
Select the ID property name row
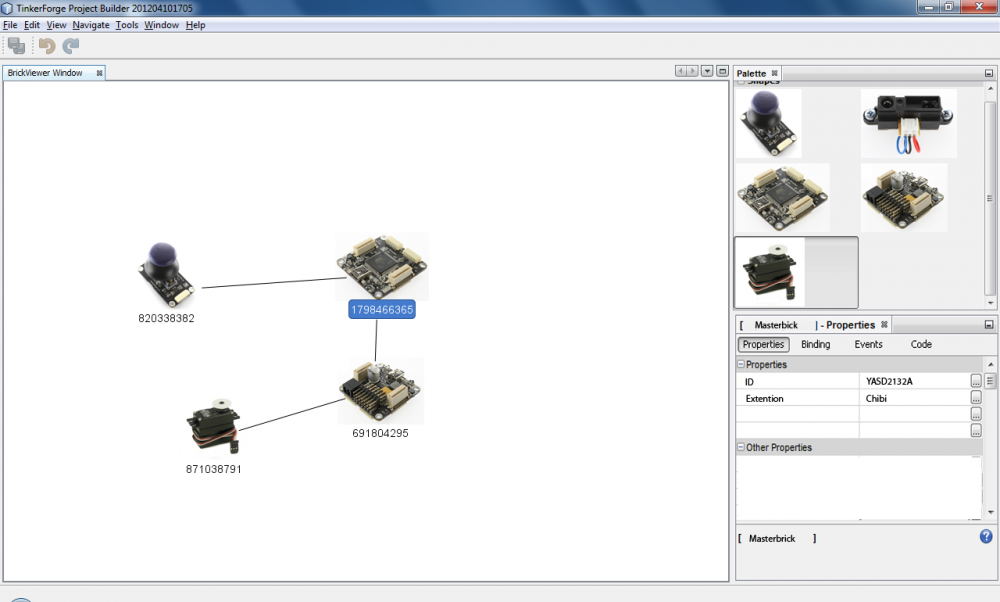coord(798,381)
